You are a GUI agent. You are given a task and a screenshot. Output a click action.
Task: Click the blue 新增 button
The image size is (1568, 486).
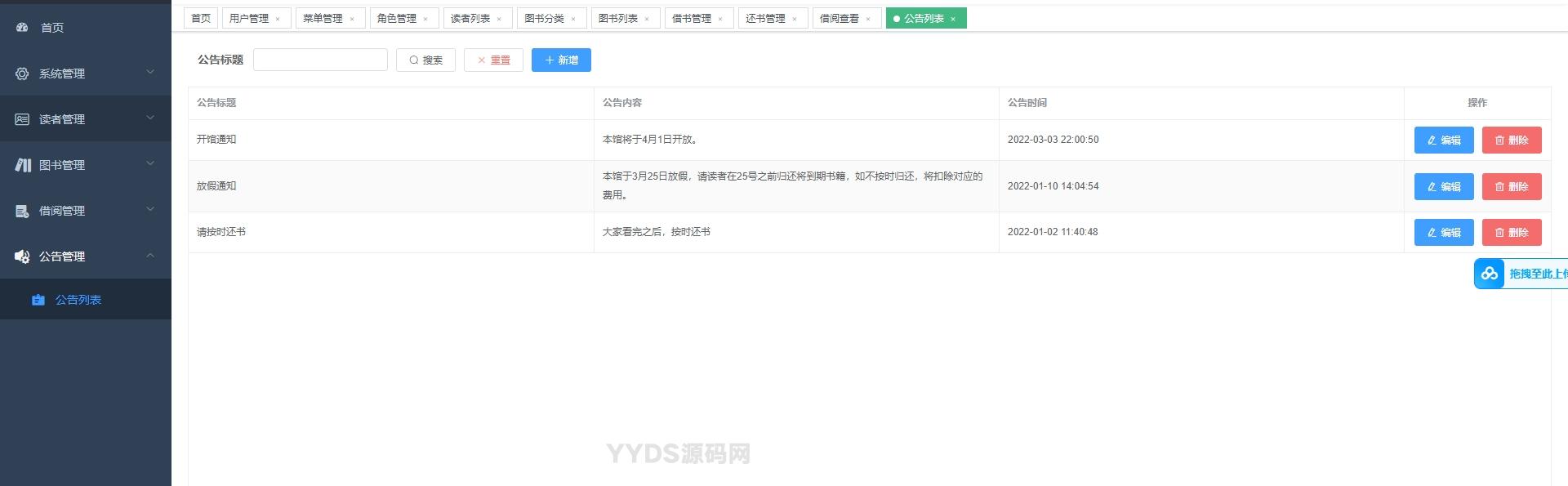[x=561, y=60]
